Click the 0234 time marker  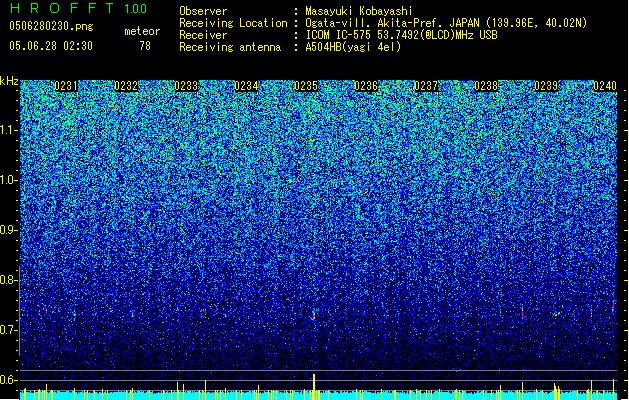(246, 86)
